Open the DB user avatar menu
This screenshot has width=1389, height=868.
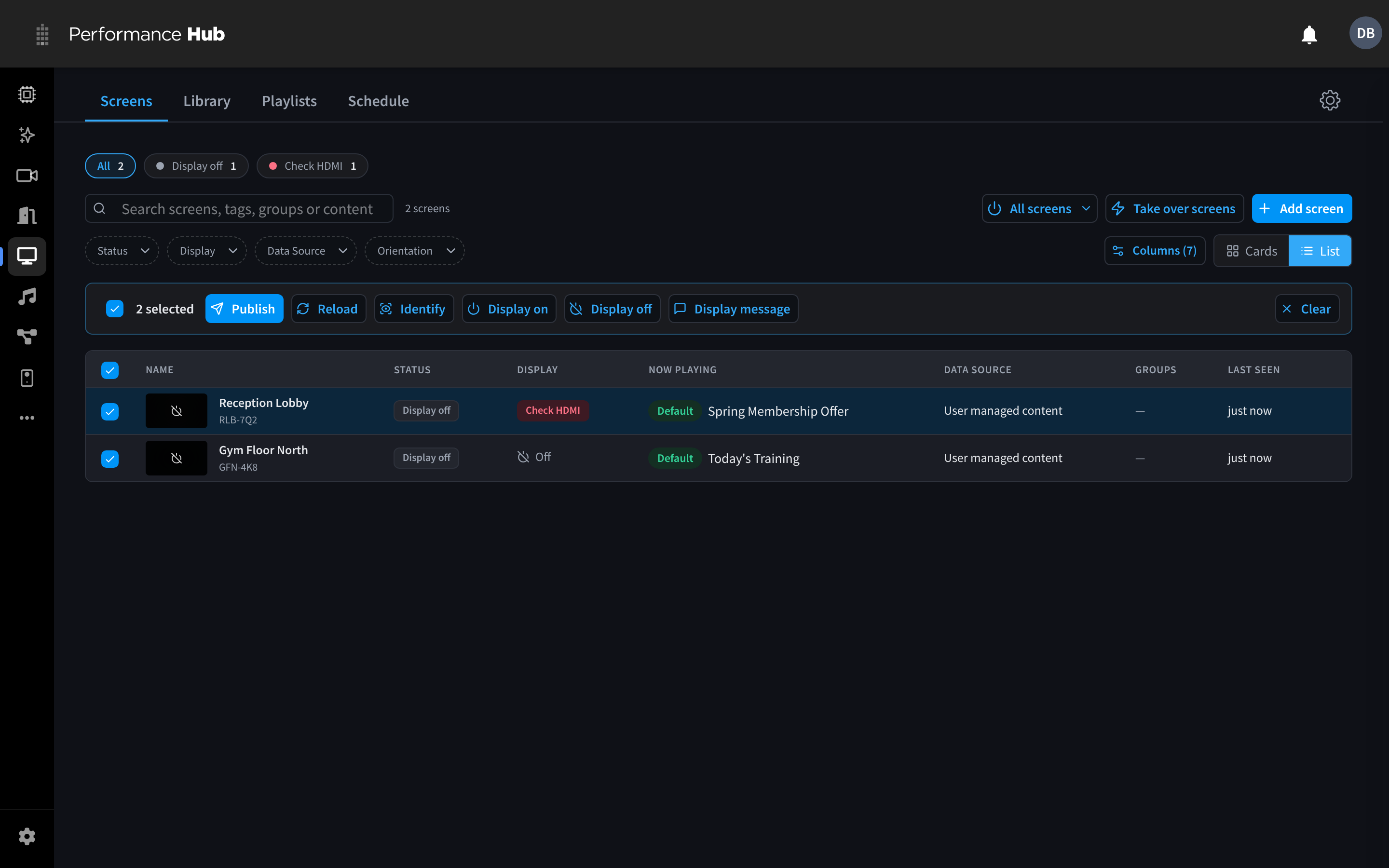click(1365, 33)
